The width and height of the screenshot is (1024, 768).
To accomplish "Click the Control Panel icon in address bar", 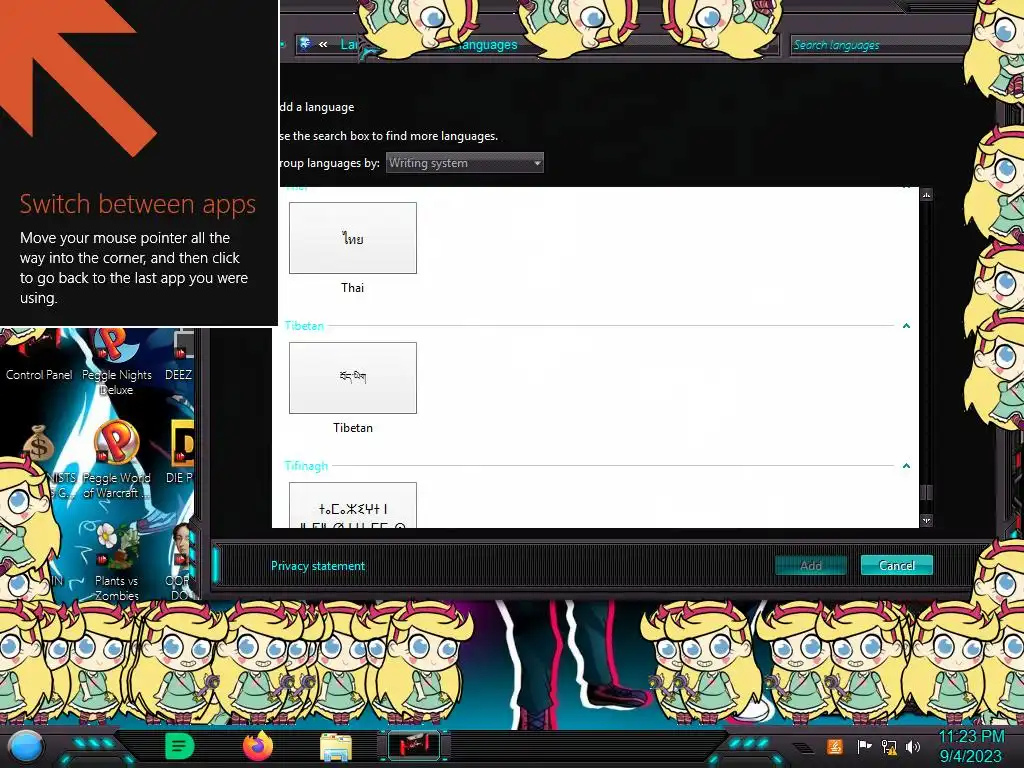I will 305,44.
